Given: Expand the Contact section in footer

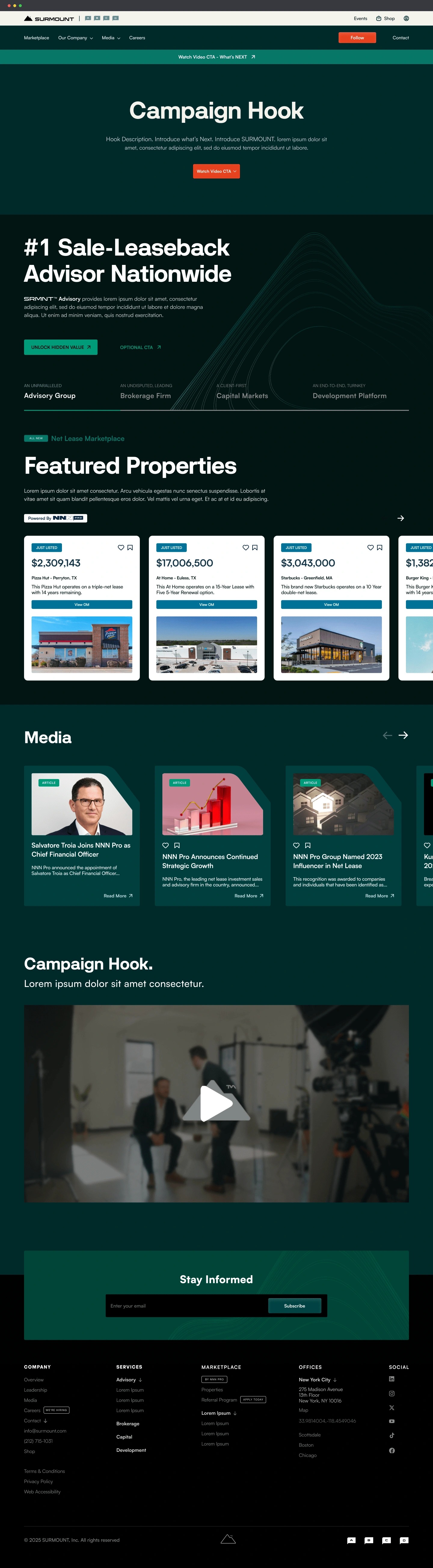Looking at the screenshot, I should tap(35, 1420).
